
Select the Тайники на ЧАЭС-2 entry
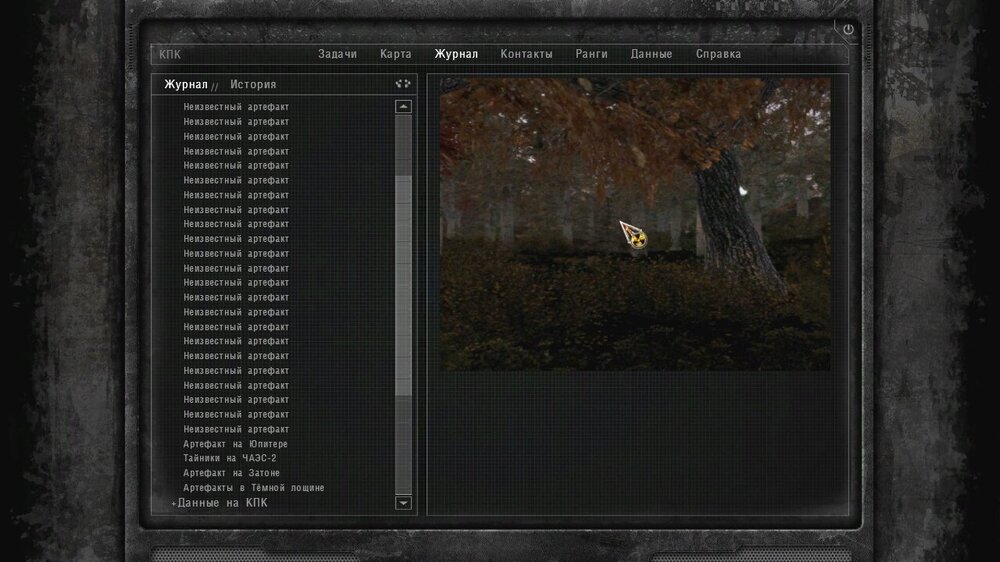coord(230,458)
